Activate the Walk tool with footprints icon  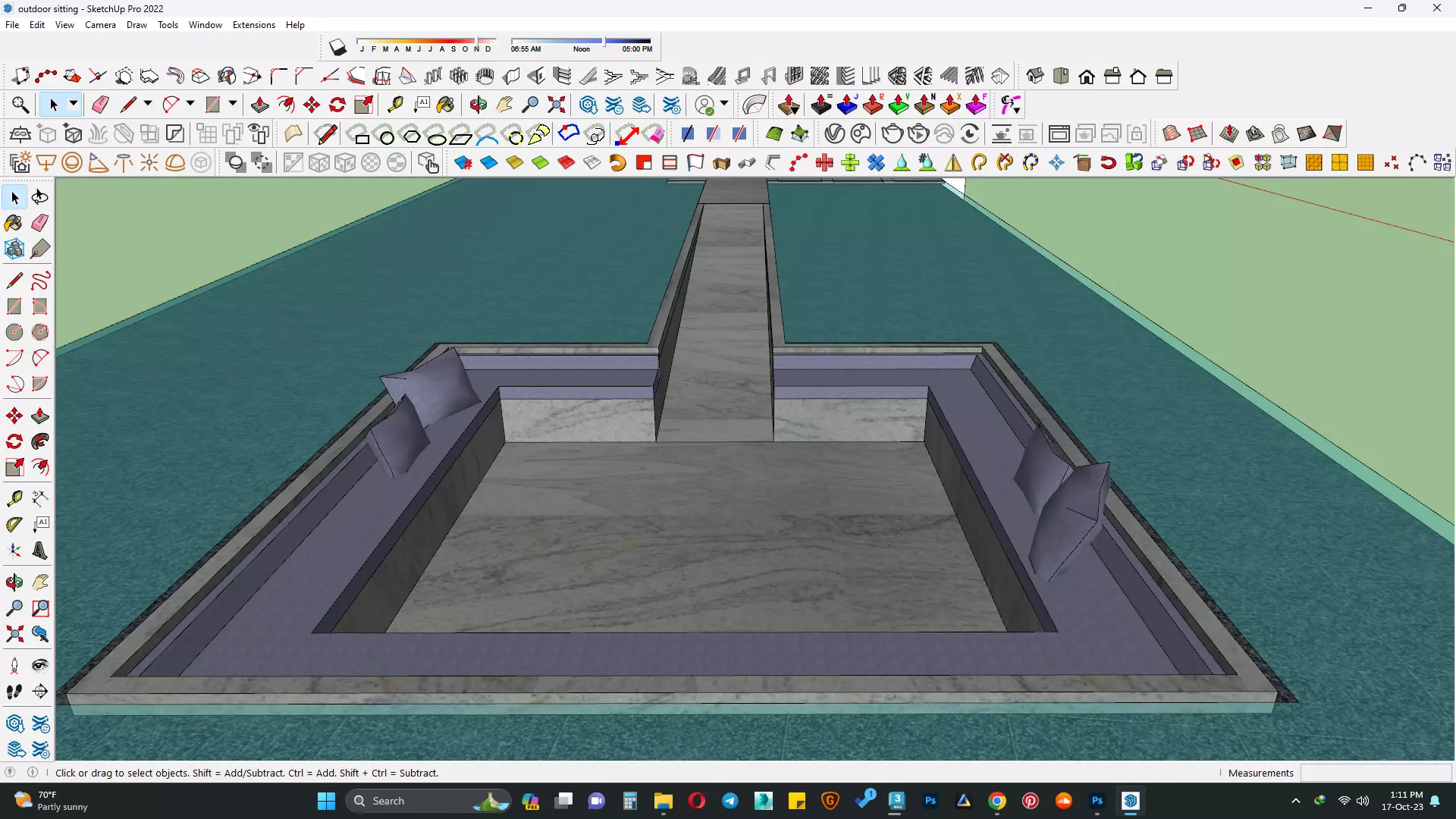coord(14,692)
